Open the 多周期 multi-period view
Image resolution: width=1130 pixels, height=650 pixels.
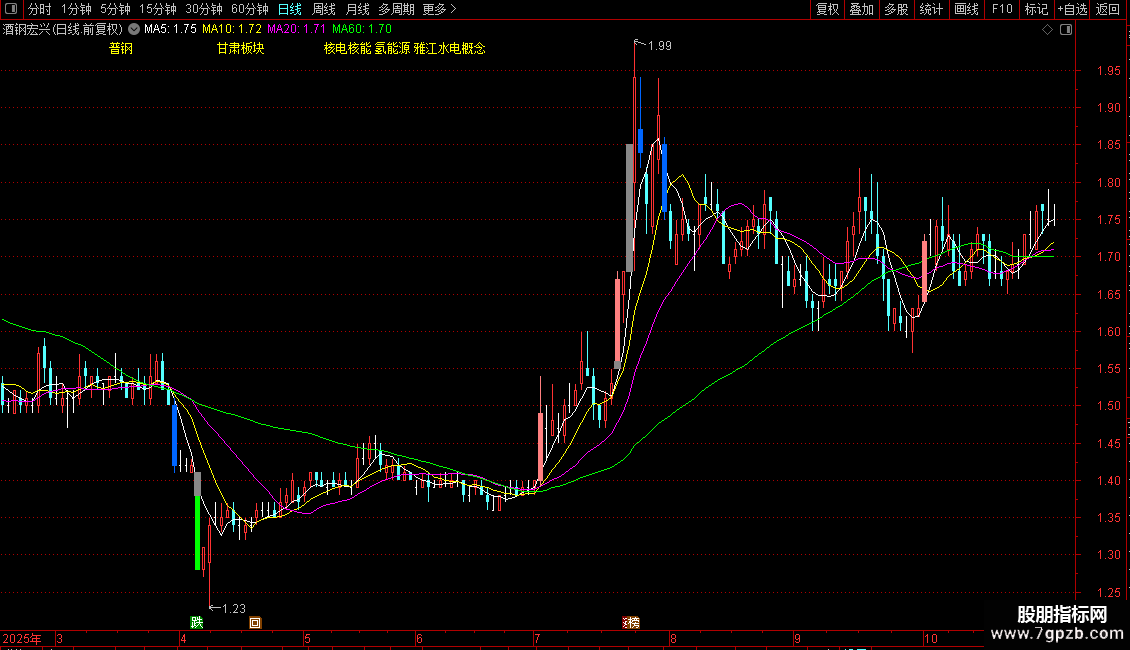point(396,9)
